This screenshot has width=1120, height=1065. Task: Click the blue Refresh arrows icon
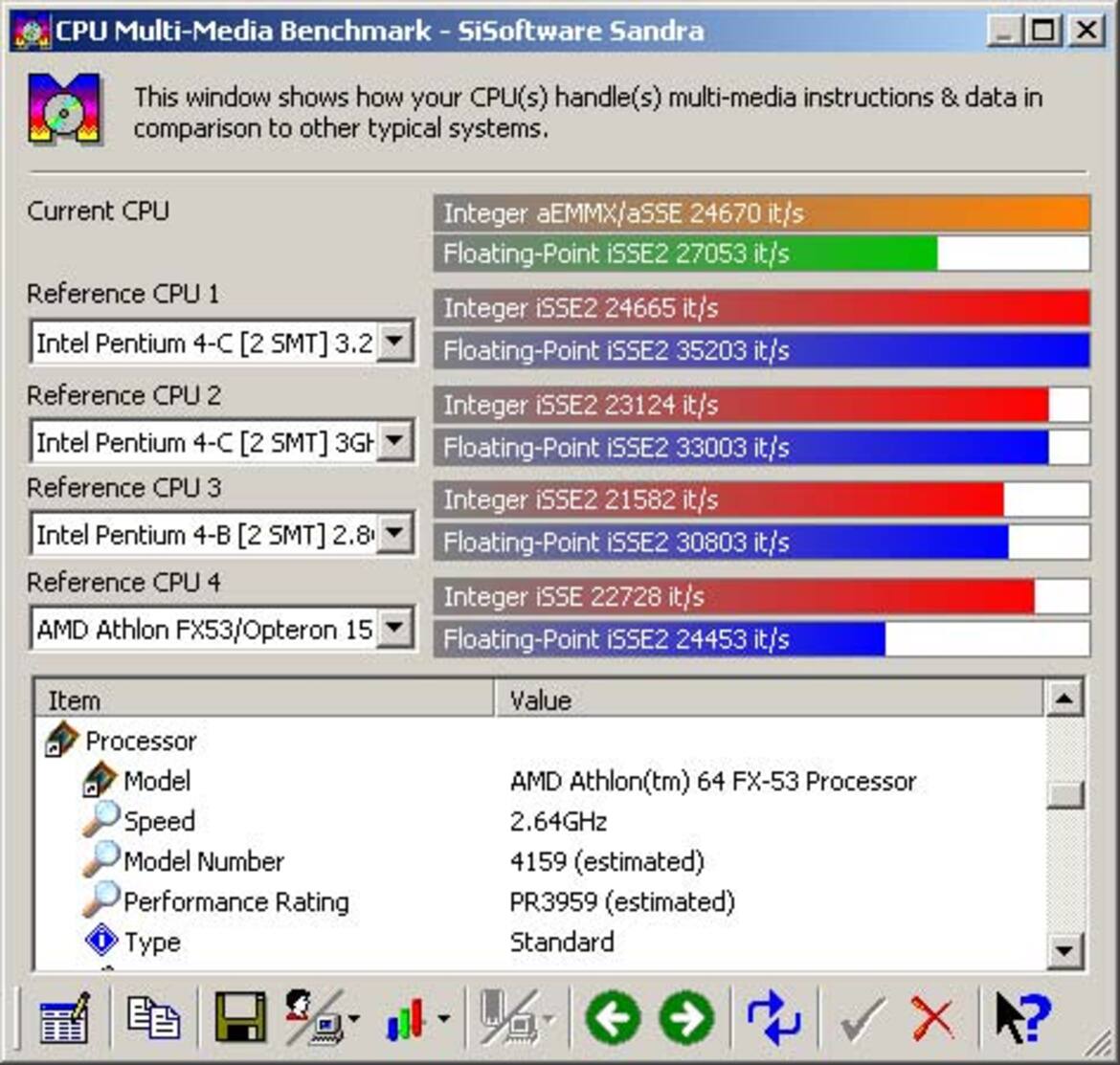pos(773,1017)
